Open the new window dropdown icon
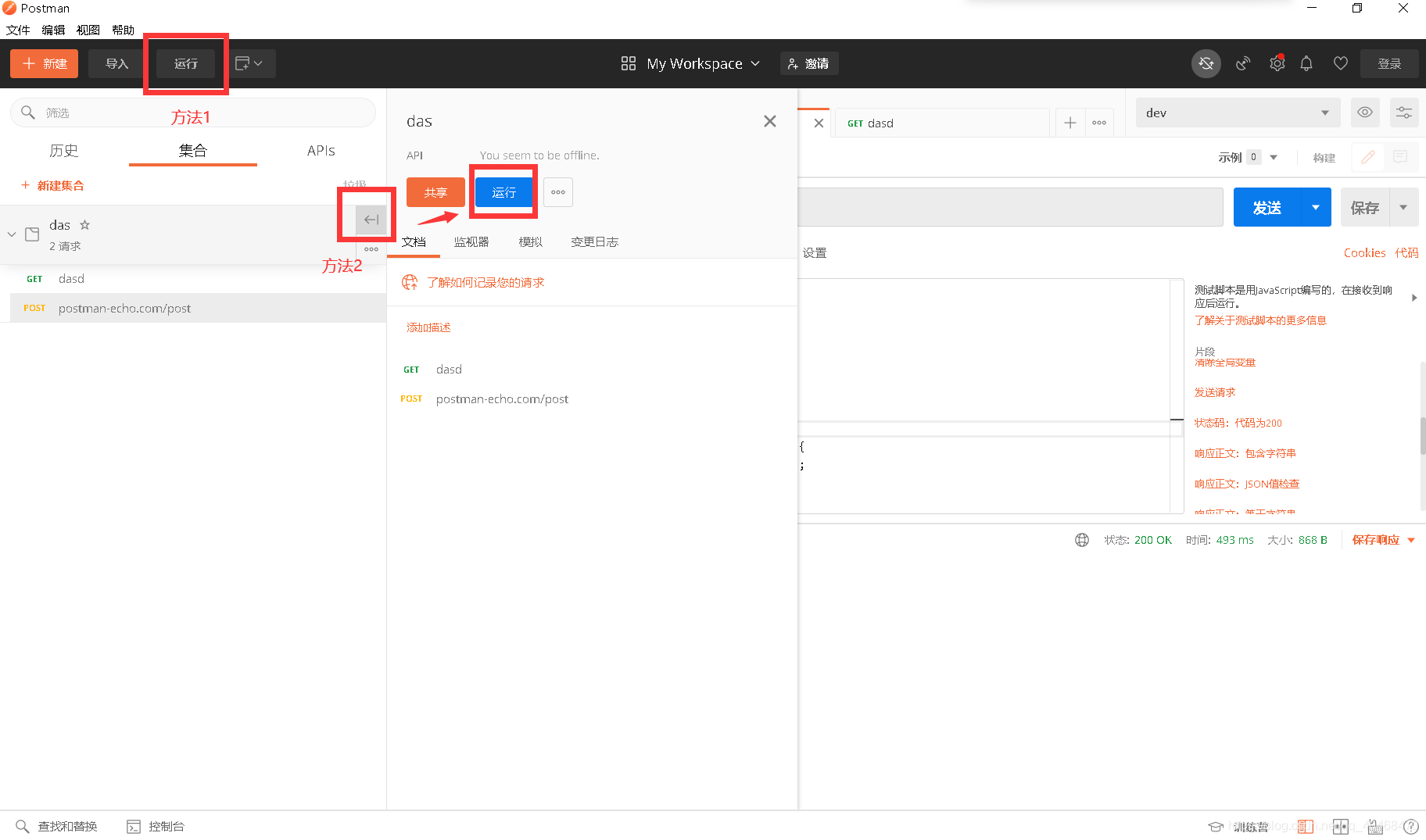This screenshot has height=840, width=1426. coord(249,63)
